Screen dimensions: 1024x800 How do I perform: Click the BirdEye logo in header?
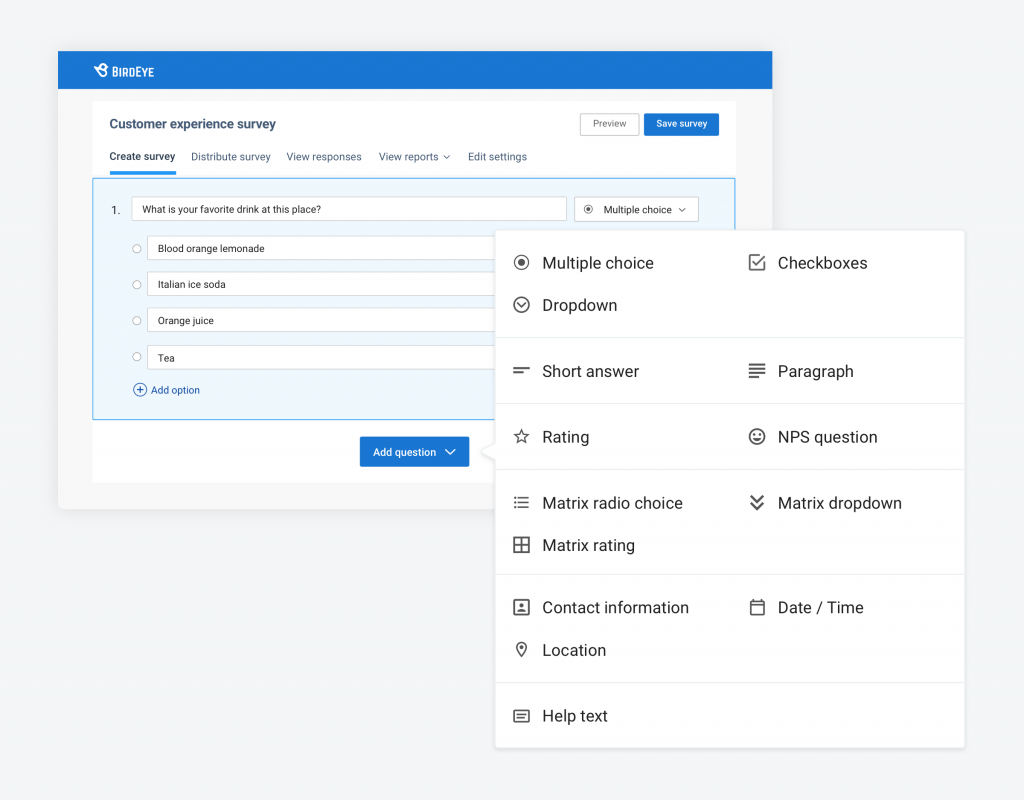(124, 71)
